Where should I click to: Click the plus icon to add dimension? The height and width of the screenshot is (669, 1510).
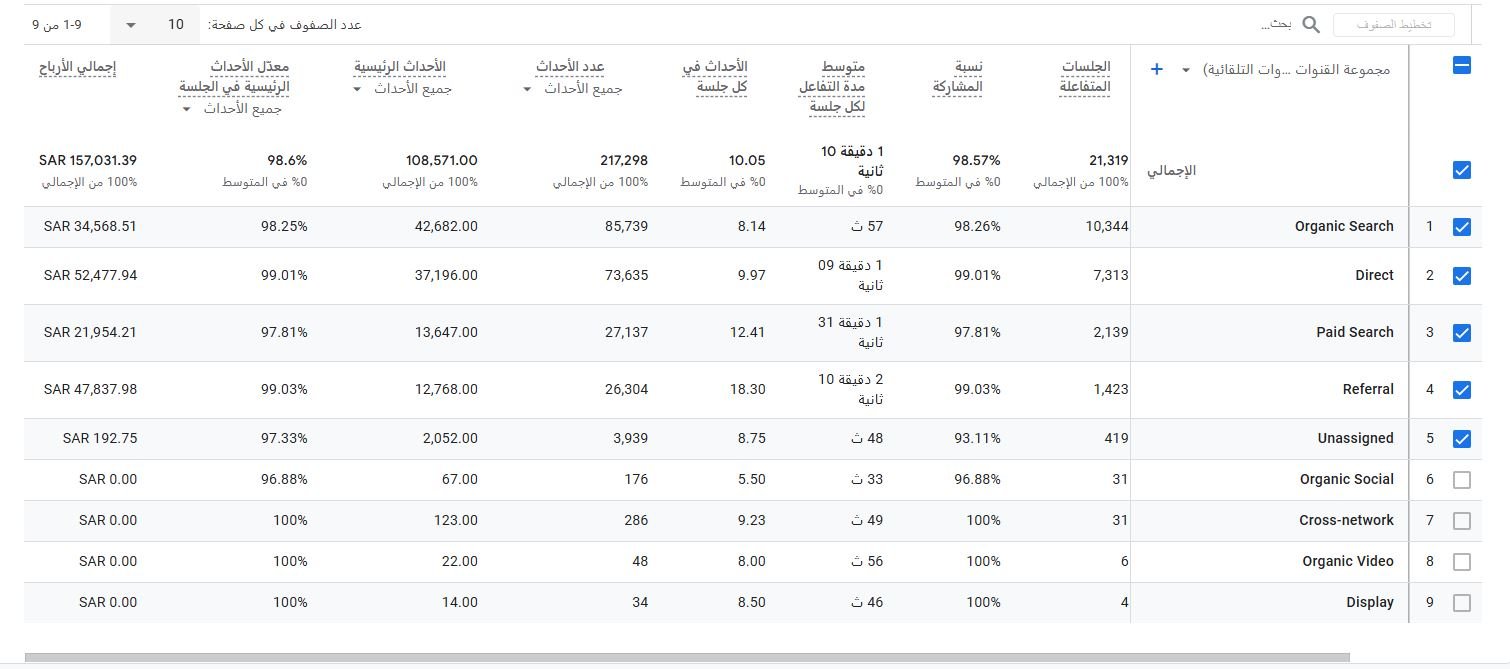pos(1157,70)
